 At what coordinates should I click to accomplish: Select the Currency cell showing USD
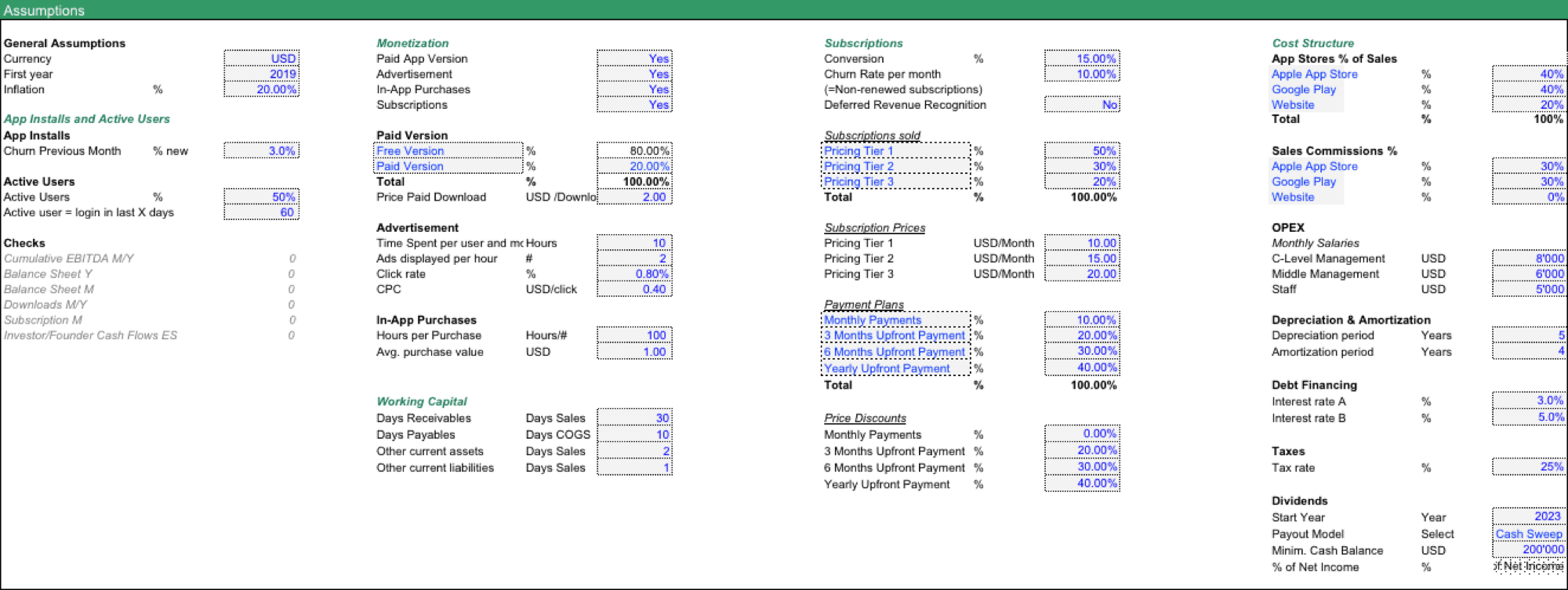point(261,59)
